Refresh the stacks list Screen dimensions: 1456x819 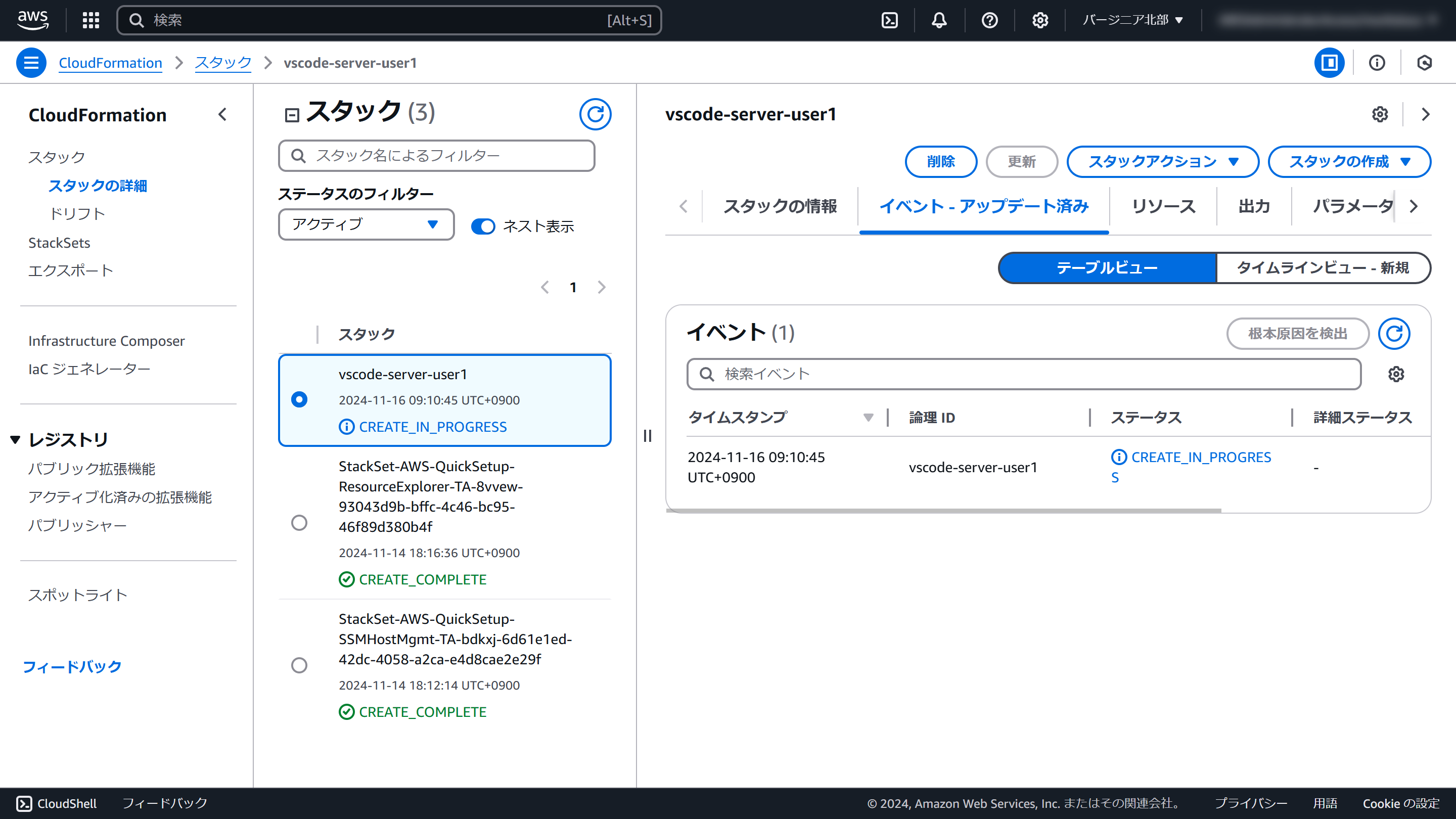click(x=595, y=114)
